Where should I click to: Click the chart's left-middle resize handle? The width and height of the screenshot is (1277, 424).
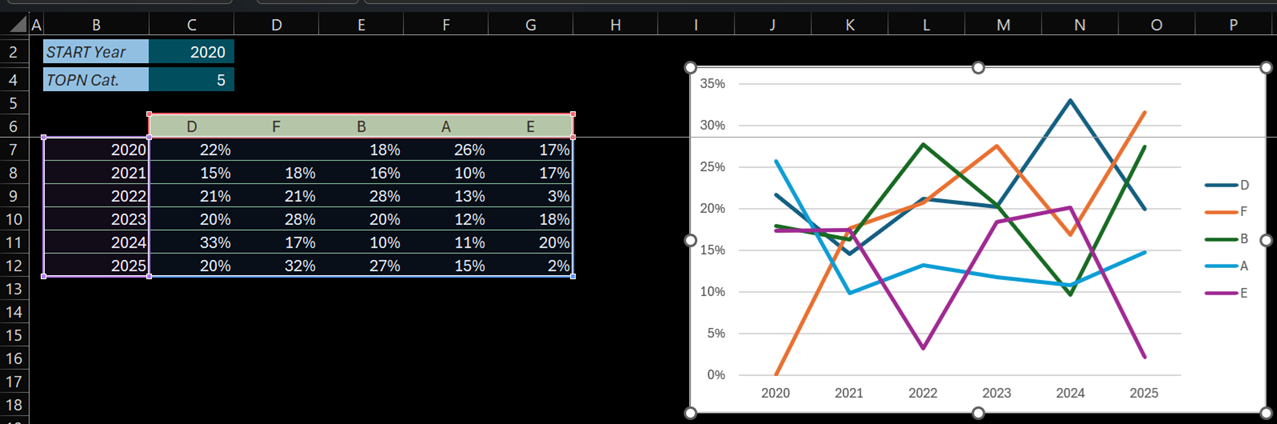pyautogui.click(x=690, y=240)
